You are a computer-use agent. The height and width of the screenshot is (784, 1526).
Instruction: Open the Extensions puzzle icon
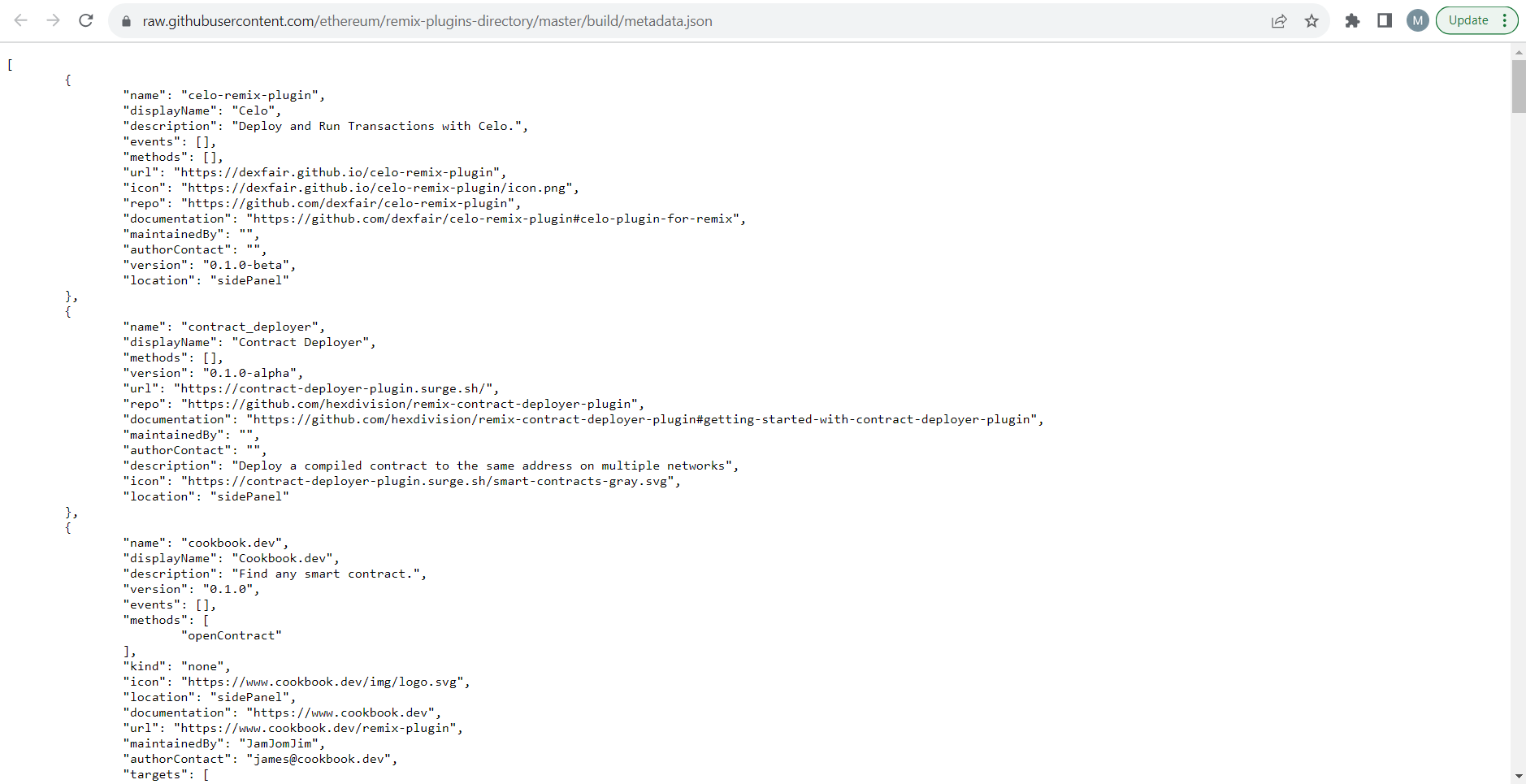point(1352,20)
